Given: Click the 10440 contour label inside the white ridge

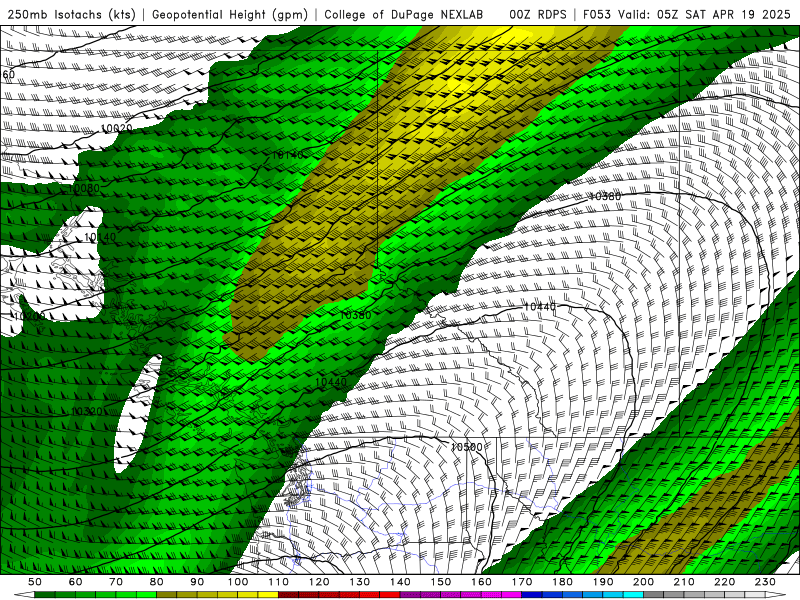Looking at the screenshot, I should click(x=540, y=307).
